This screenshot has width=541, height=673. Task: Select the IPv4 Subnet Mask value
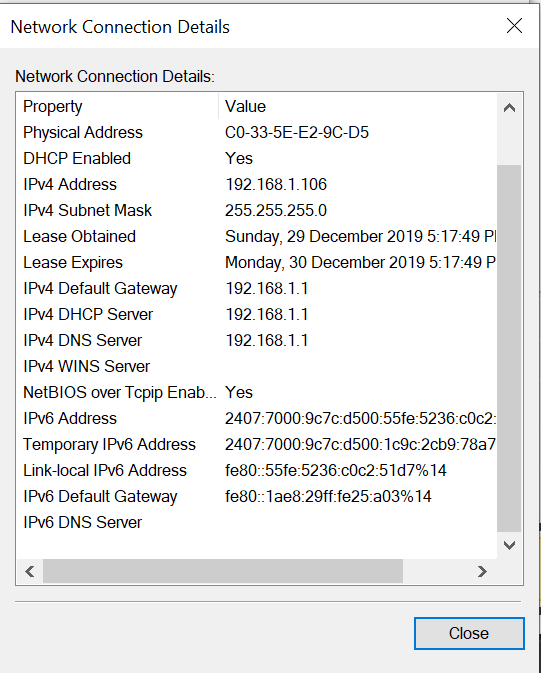[x=276, y=211]
